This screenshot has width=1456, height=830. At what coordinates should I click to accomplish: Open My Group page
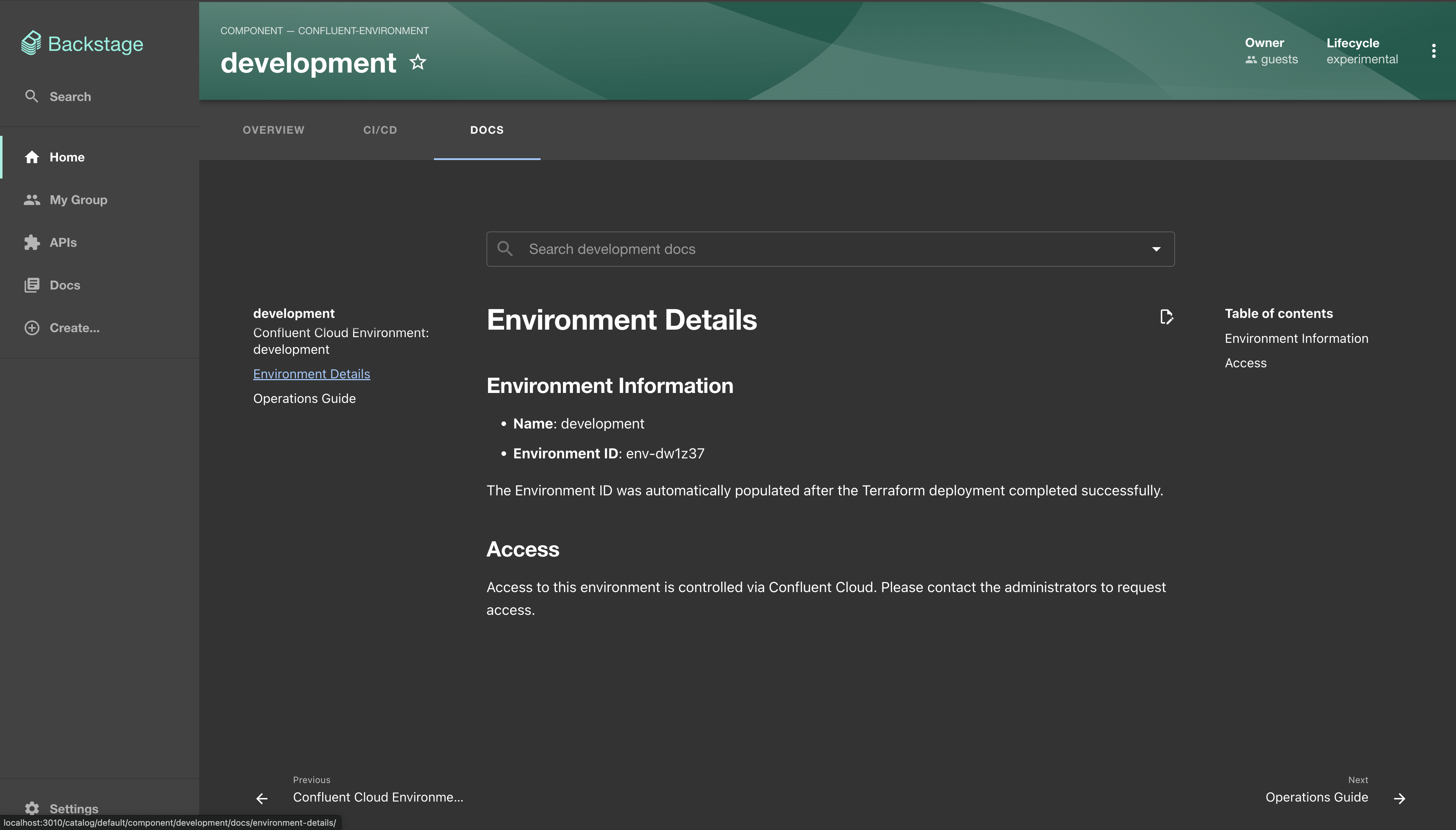coord(65,199)
